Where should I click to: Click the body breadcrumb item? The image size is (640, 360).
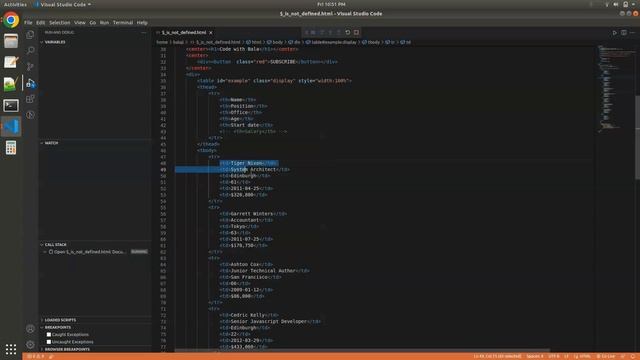point(275,42)
